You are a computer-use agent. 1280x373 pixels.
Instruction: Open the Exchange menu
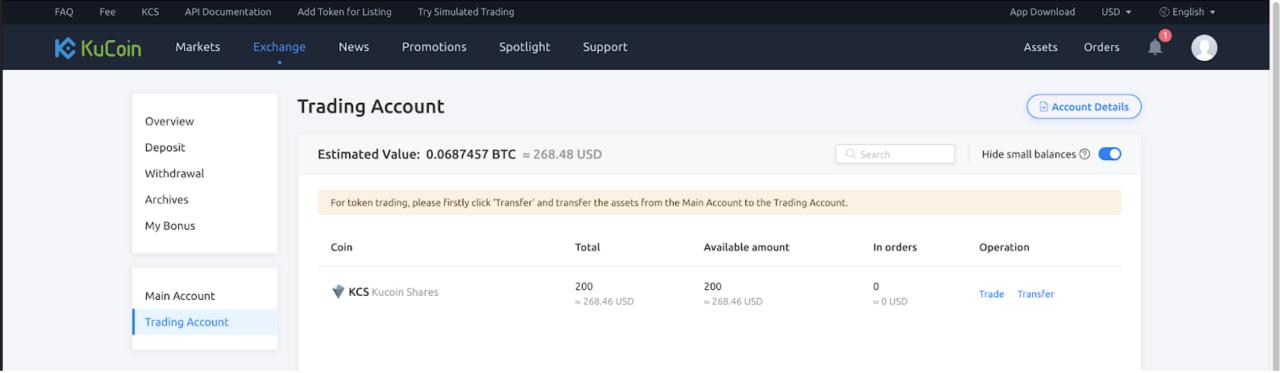tap(279, 47)
